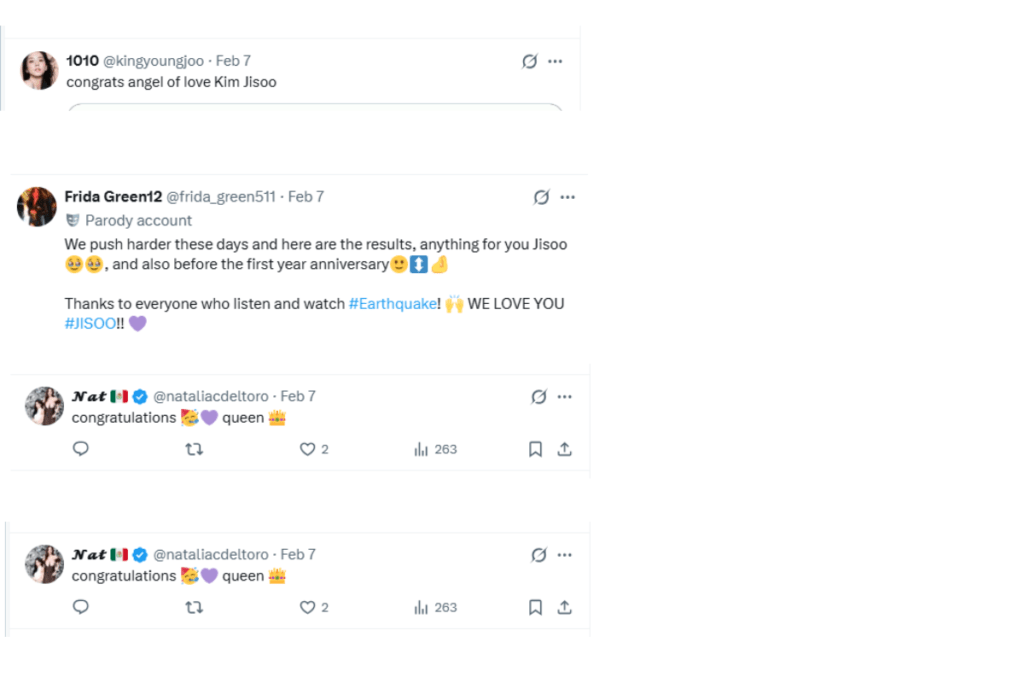Open more options on the bottom Nat tweet

pyautogui.click(x=564, y=554)
